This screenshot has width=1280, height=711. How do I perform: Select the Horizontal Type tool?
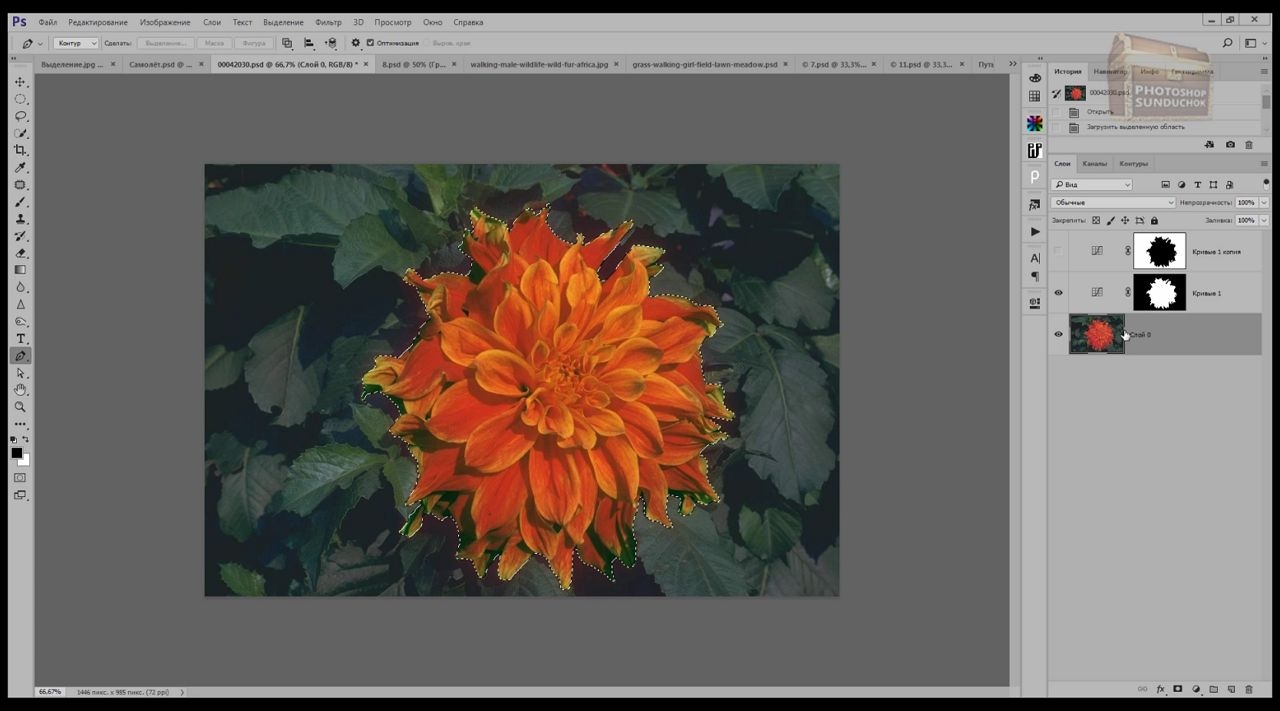(x=20, y=339)
